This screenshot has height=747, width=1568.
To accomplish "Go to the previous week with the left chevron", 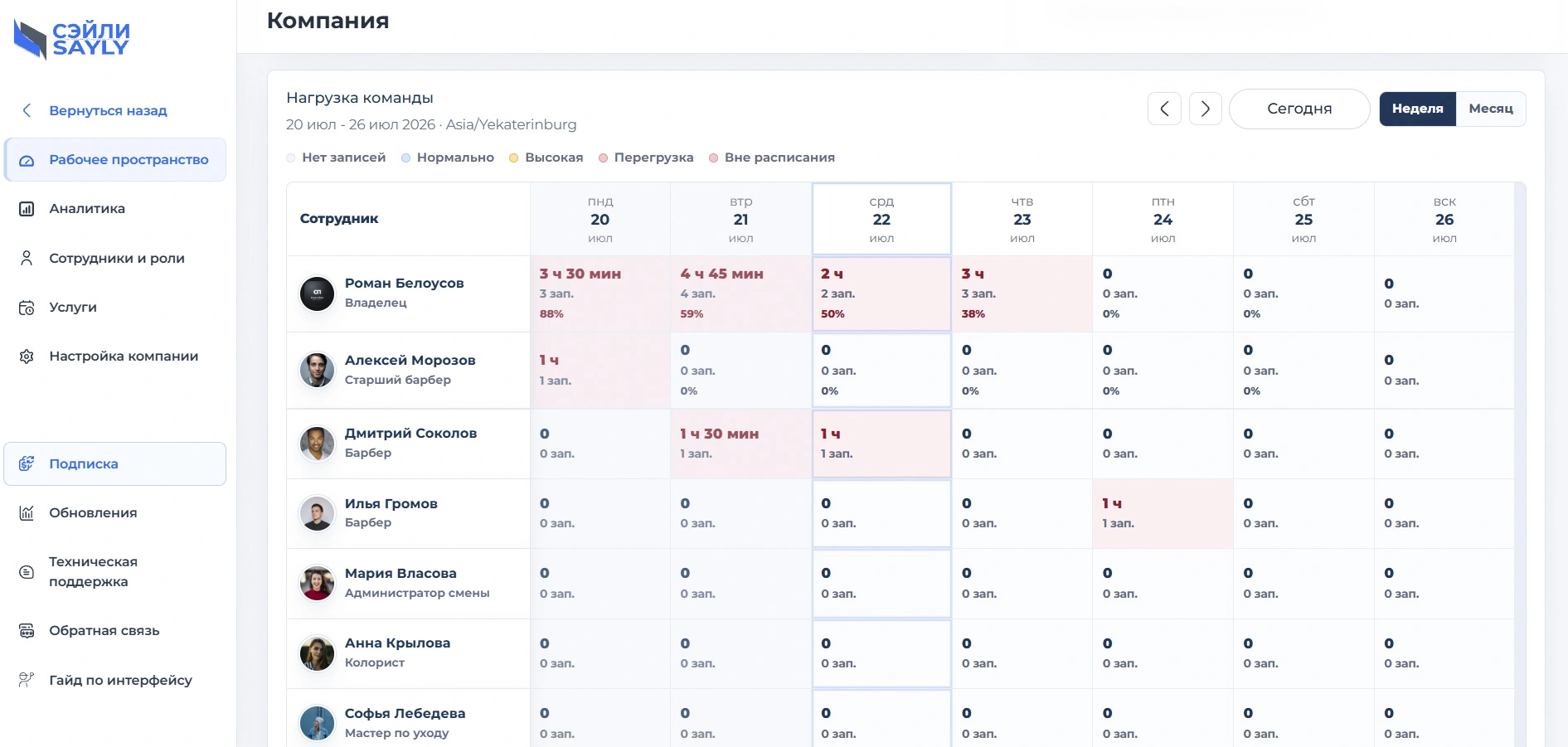I will [x=1164, y=109].
